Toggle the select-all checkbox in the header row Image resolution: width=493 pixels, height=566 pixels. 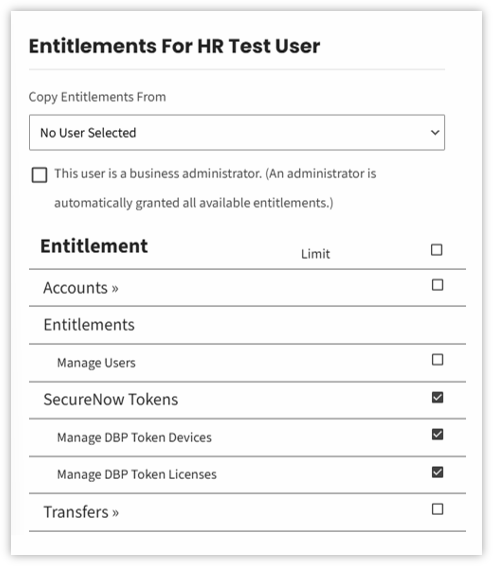[437, 250]
